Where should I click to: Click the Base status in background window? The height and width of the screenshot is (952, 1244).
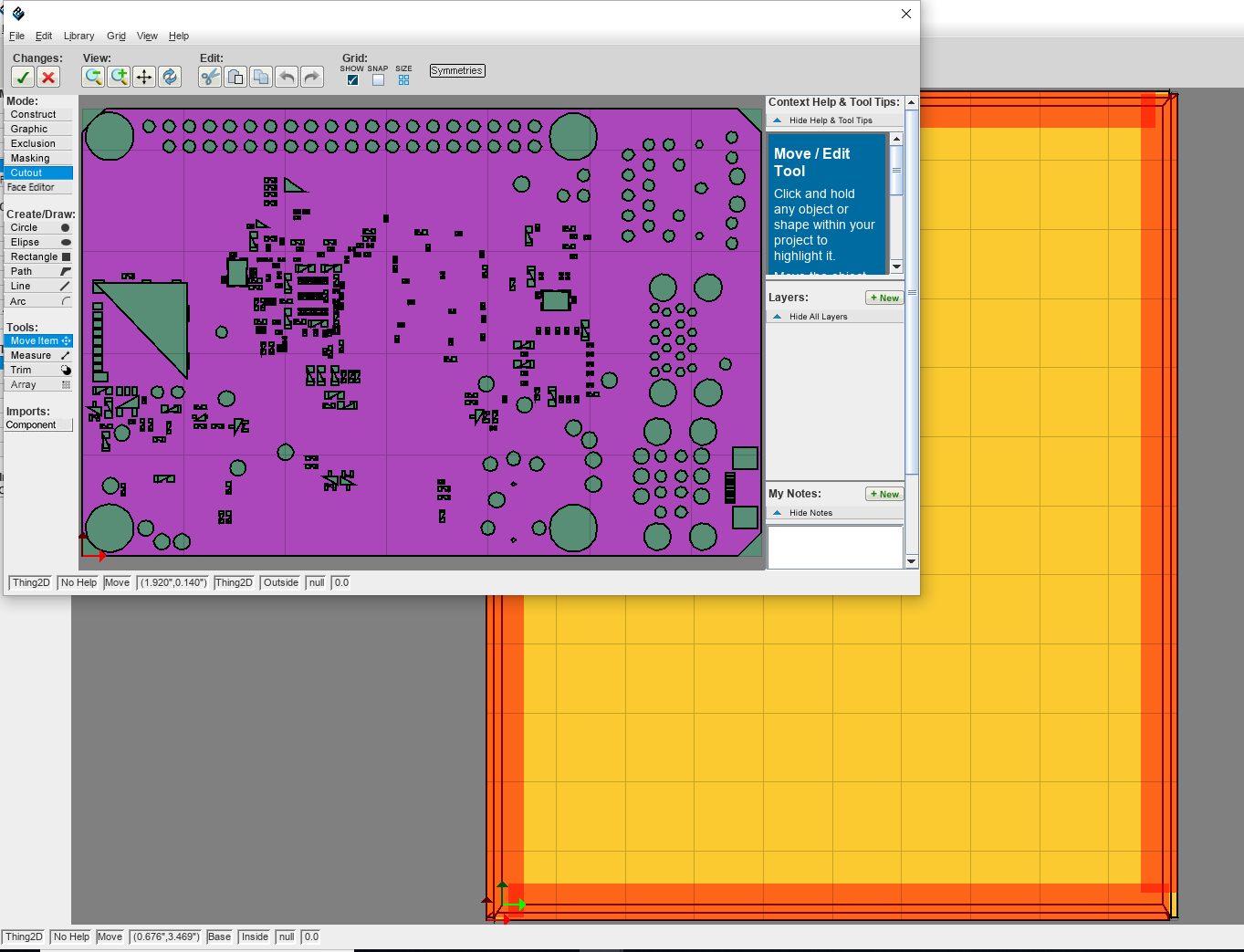[x=219, y=936]
